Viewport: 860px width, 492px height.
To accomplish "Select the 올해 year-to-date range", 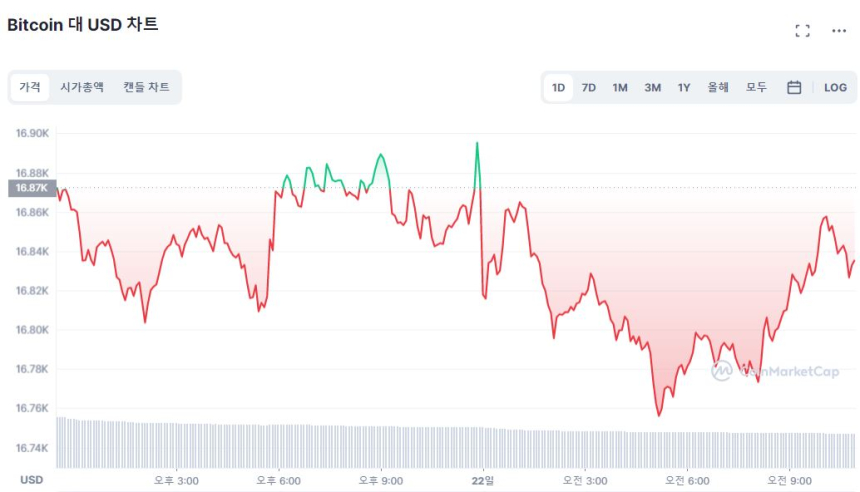I will (718, 88).
